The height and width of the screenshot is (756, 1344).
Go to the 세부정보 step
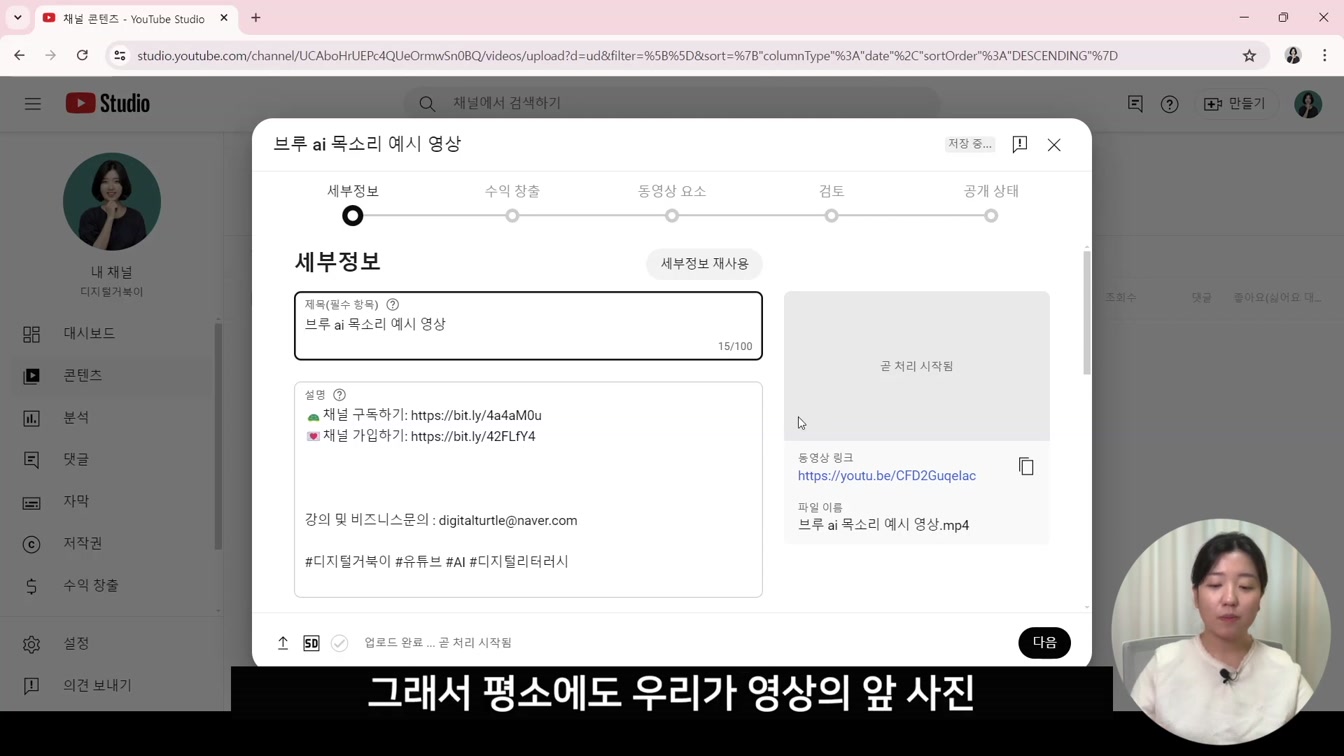click(x=352, y=203)
